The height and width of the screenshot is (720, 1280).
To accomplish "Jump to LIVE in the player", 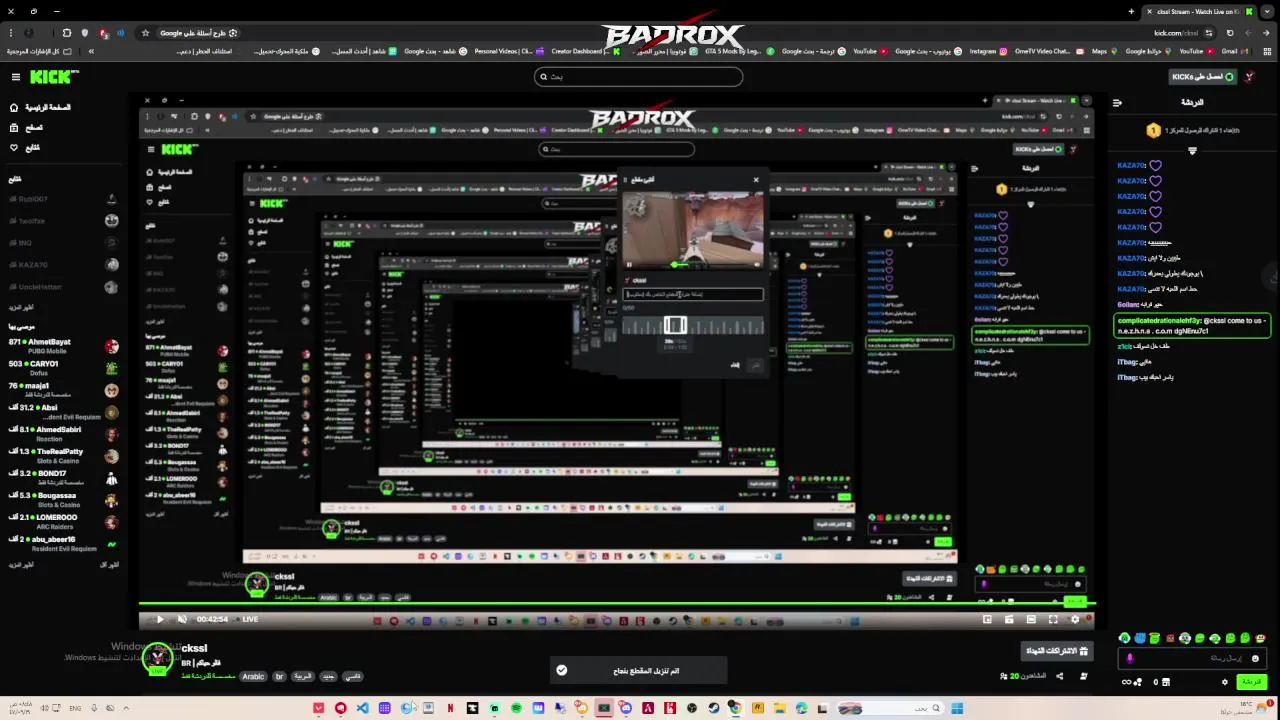I will click(x=246, y=619).
